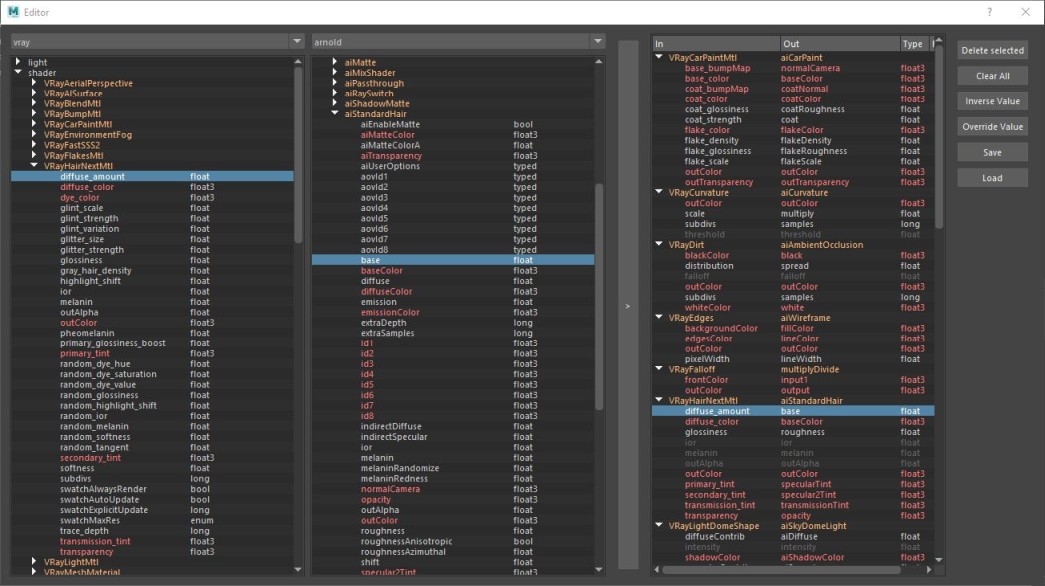Screen dimensions: 1045x586
Task: Collapse VRayEdges mapping group
Action: tap(658, 317)
